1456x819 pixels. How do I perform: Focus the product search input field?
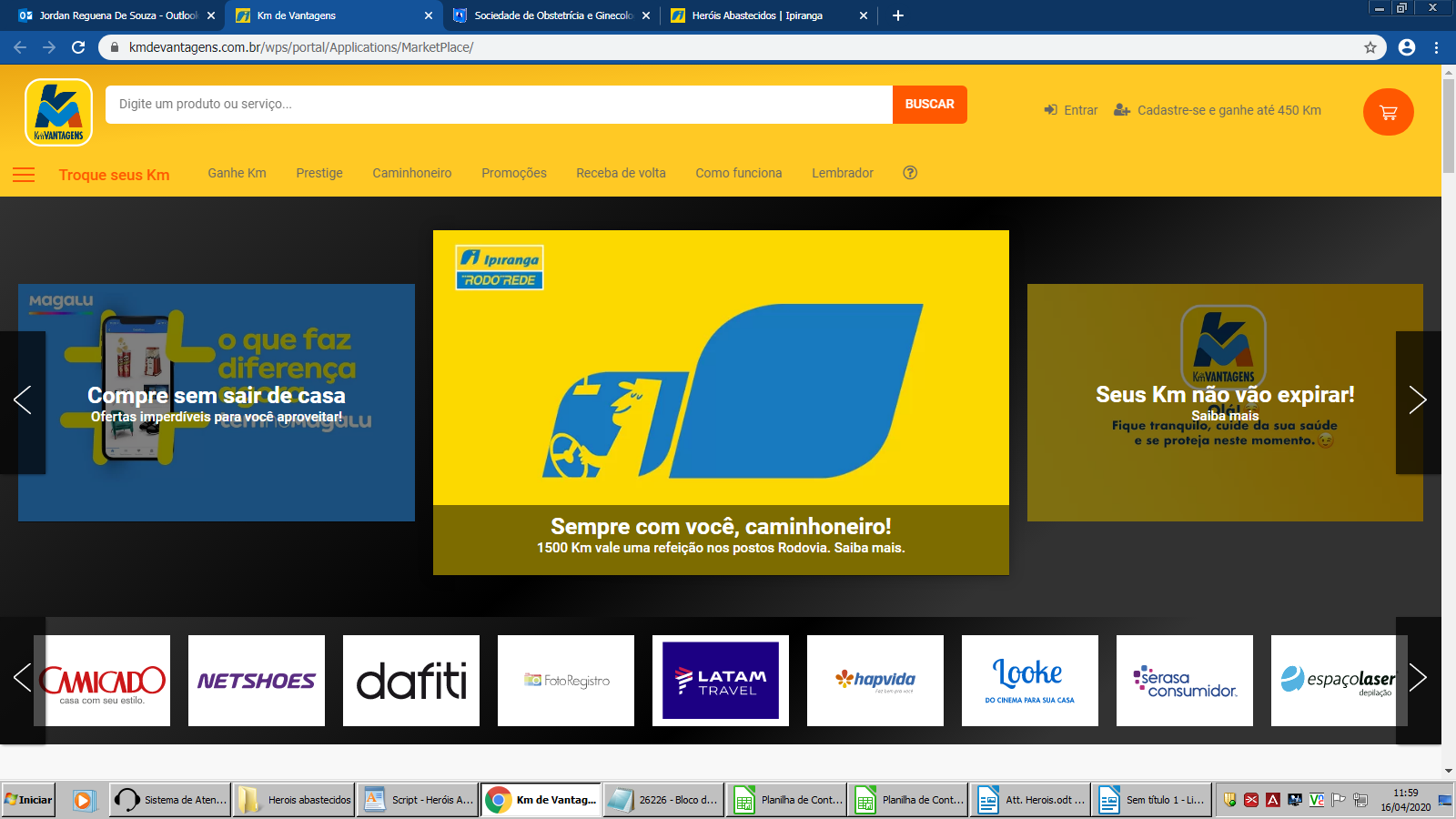499,105
